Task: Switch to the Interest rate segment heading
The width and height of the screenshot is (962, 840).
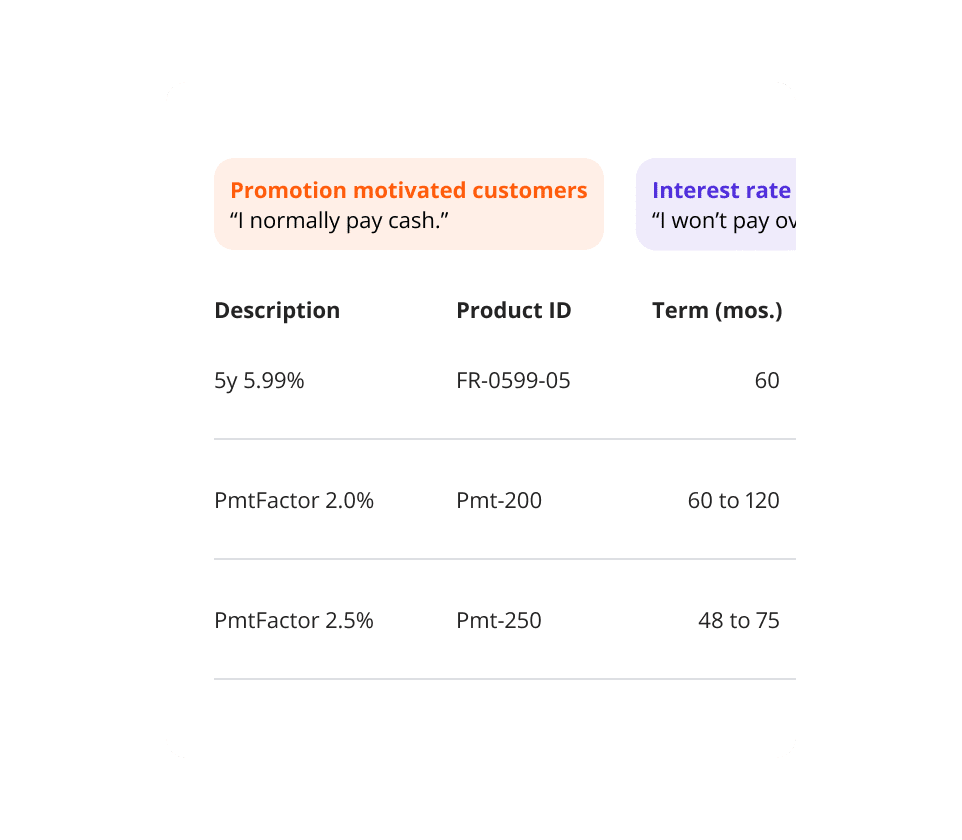Action: point(721,190)
